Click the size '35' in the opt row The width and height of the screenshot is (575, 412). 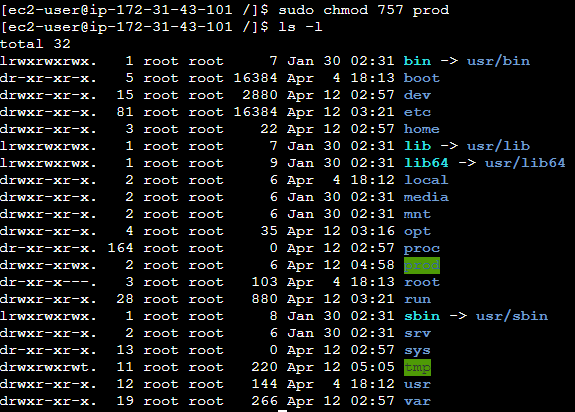coord(268,231)
